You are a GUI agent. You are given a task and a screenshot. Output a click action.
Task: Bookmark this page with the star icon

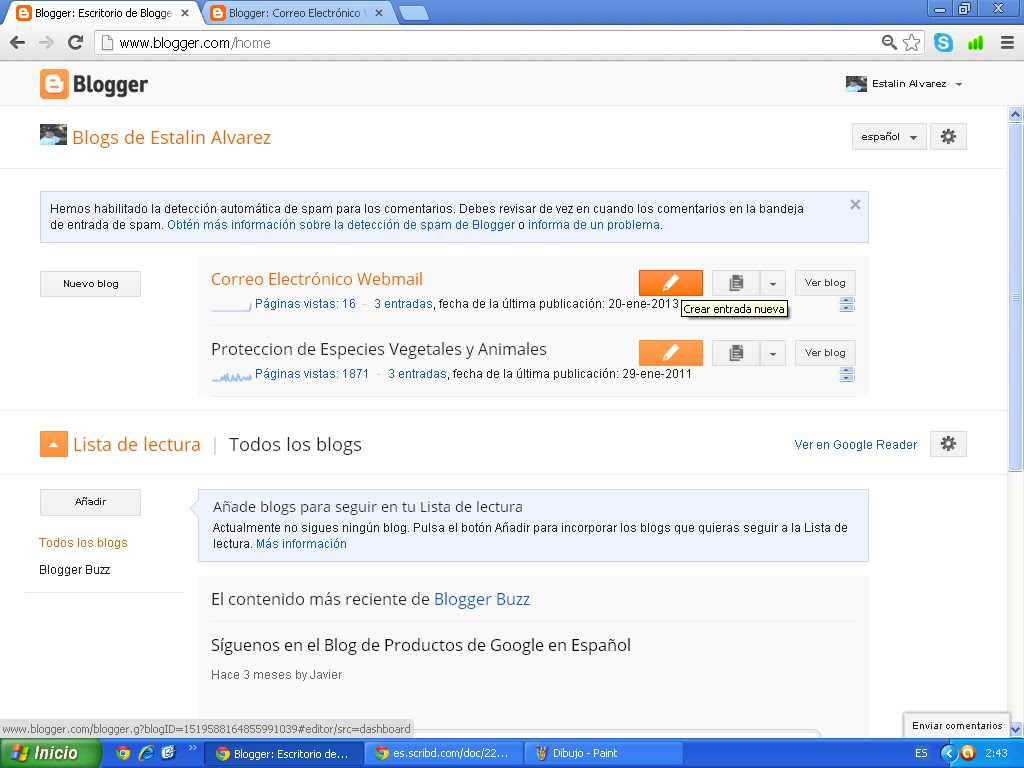[x=912, y=43]
